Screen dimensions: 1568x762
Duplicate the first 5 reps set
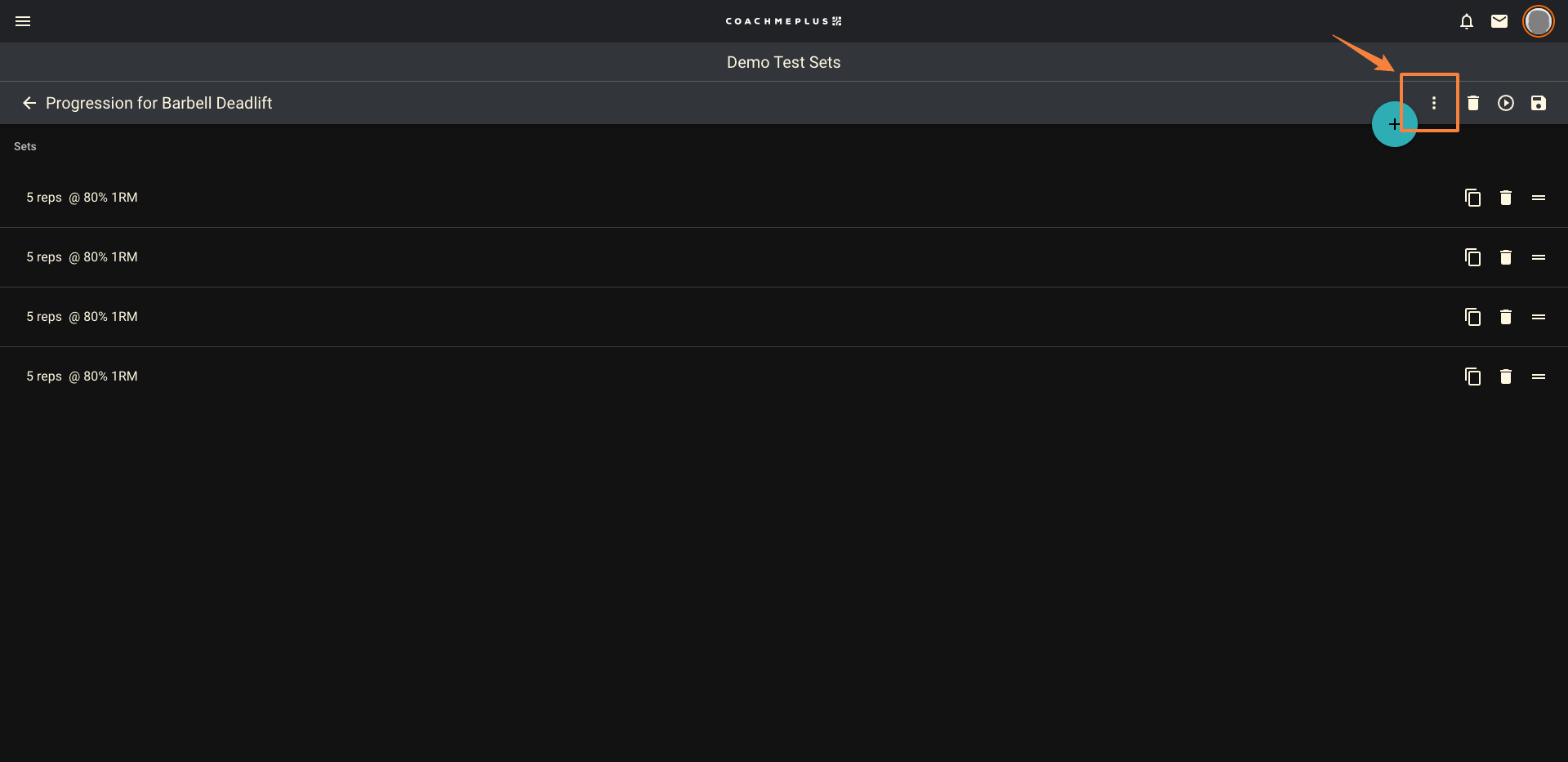pos(1472,197)
